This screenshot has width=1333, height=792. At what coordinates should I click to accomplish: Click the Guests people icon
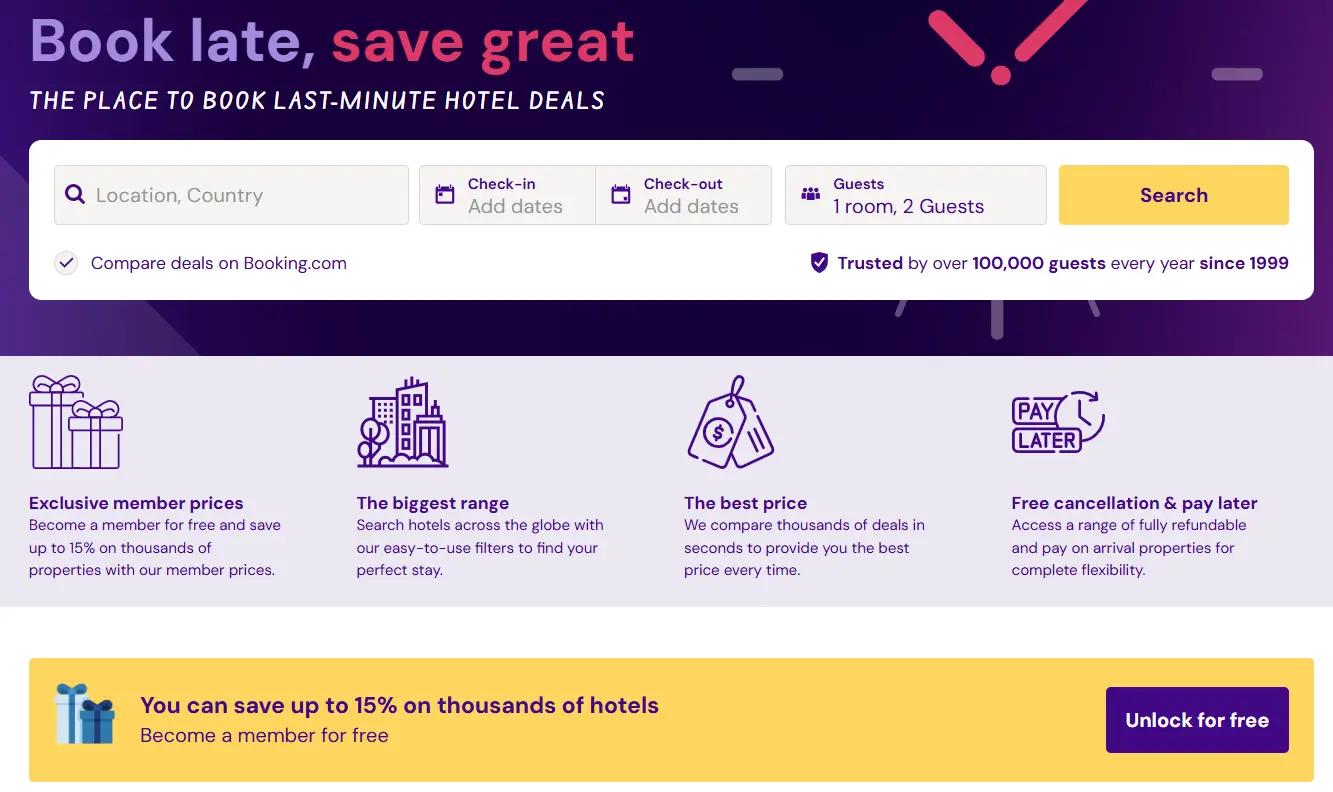tap(811, 195)
